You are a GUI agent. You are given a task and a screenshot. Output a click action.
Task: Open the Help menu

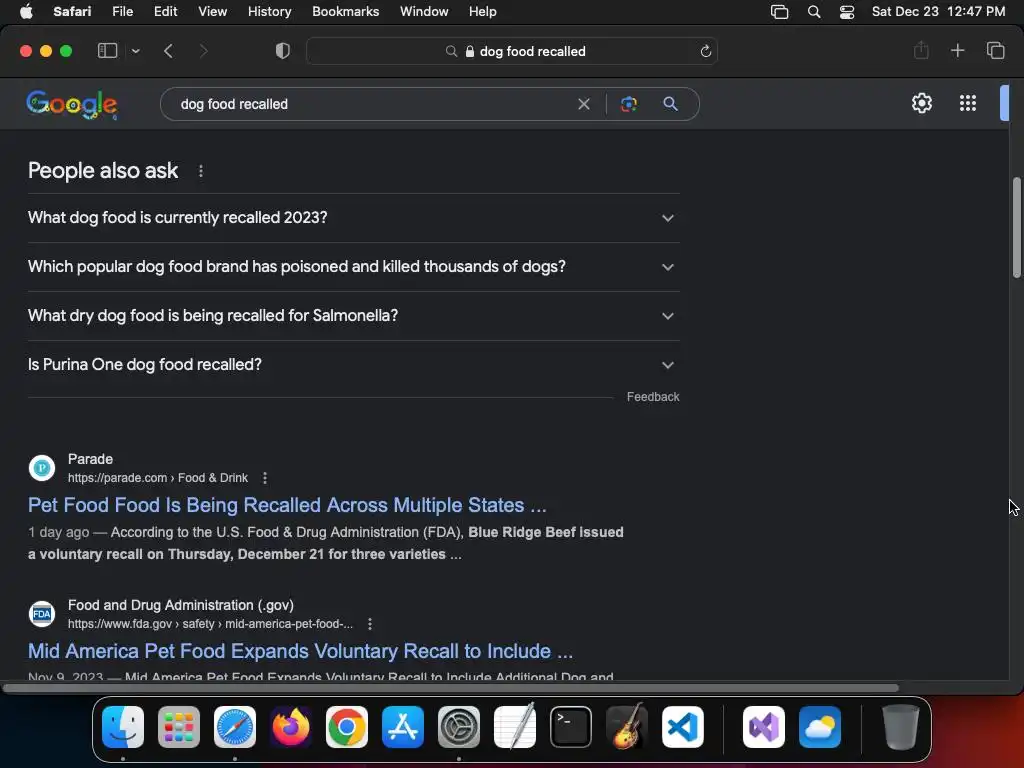pos(483,12)
